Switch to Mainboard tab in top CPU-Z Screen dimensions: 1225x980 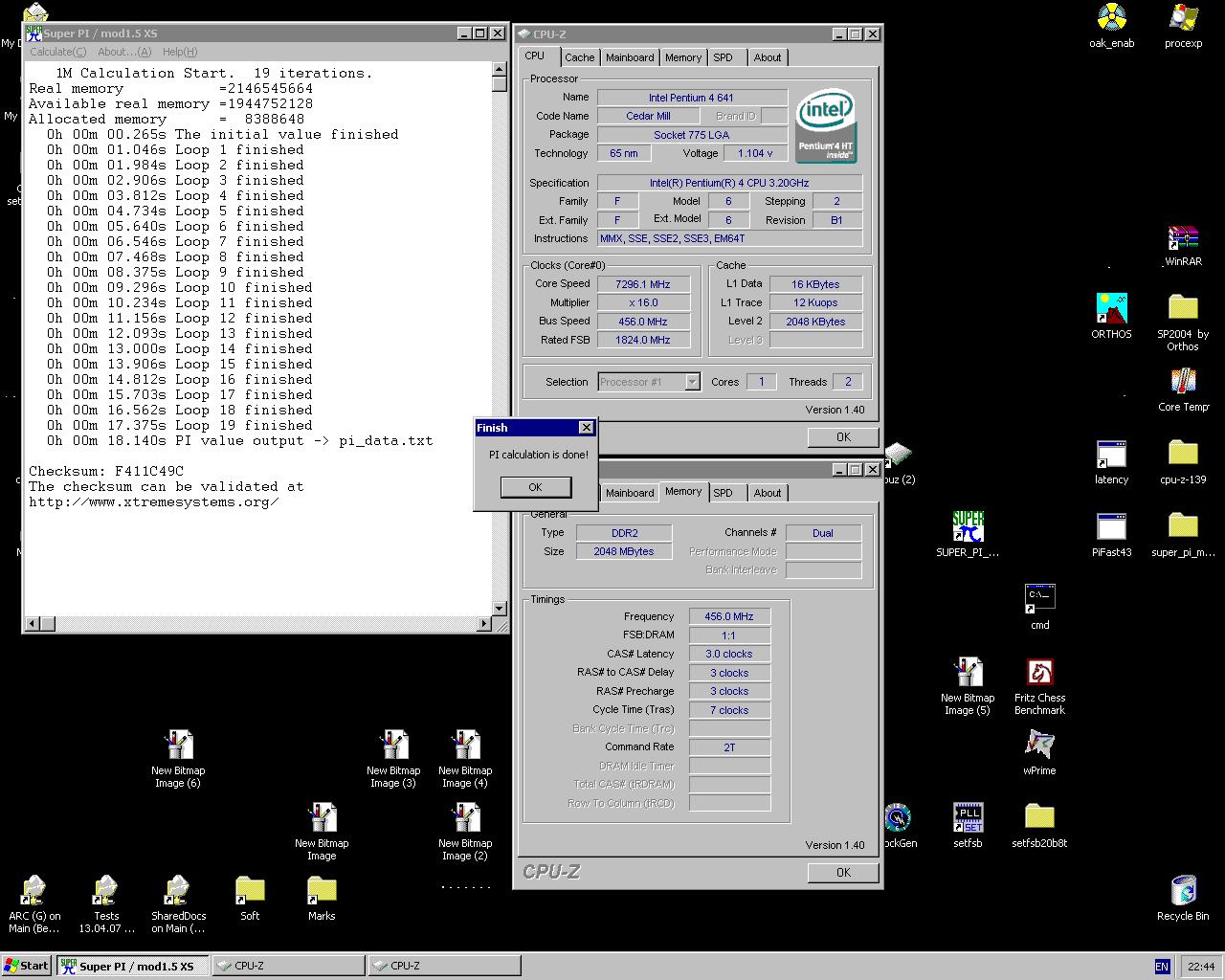point(630,57)
